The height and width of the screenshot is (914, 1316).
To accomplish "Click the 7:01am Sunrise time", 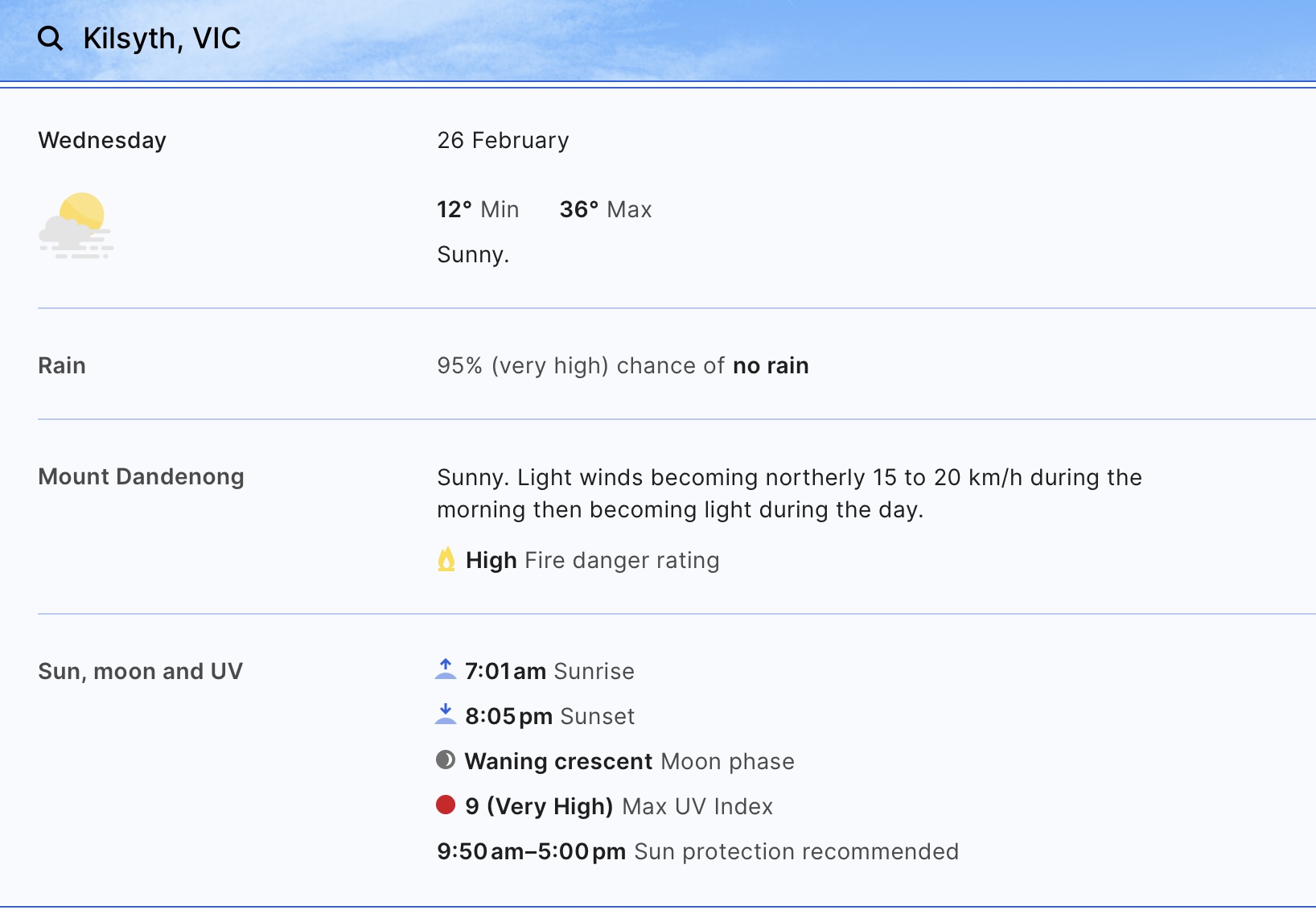I will (x=549, y=671).
